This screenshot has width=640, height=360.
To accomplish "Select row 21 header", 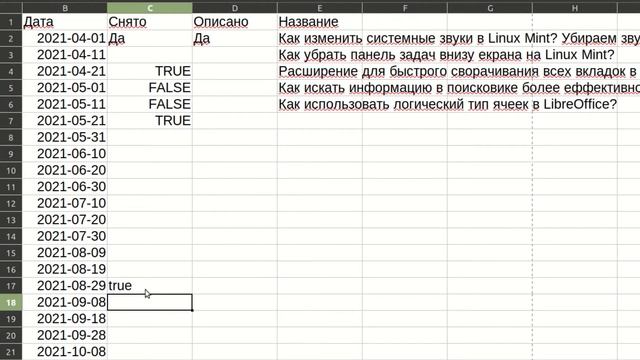I will click(x=11, y=351).
